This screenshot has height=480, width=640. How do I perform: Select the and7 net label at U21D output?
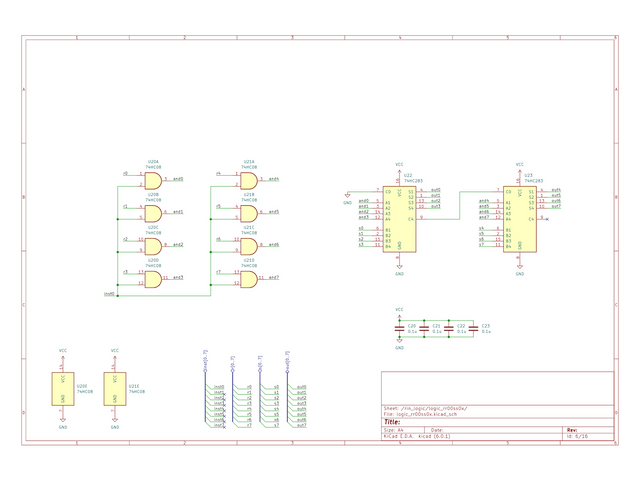point(273,277)
